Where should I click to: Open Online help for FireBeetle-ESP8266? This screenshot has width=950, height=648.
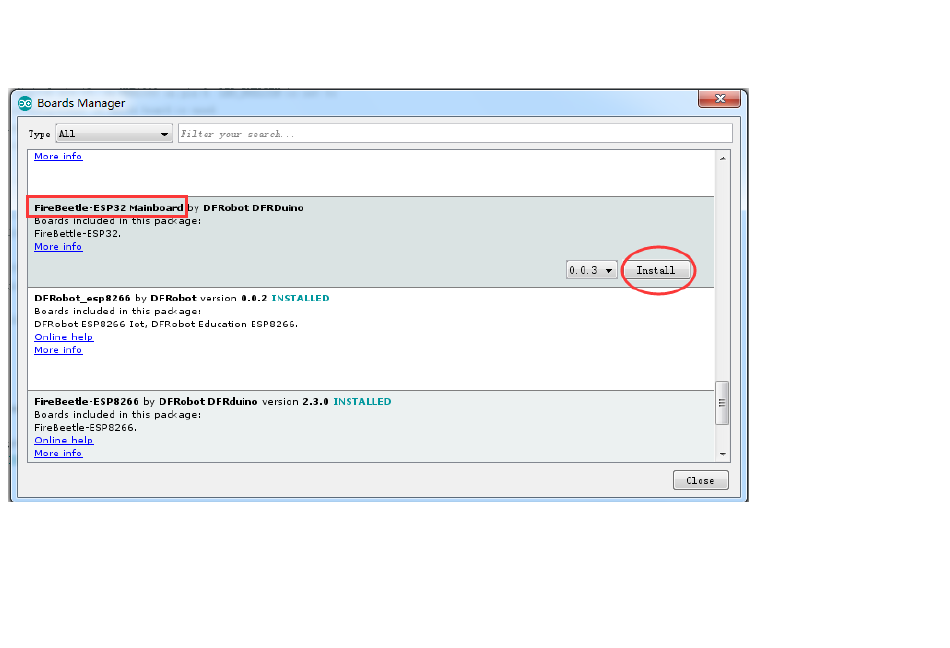click(64, 440)
